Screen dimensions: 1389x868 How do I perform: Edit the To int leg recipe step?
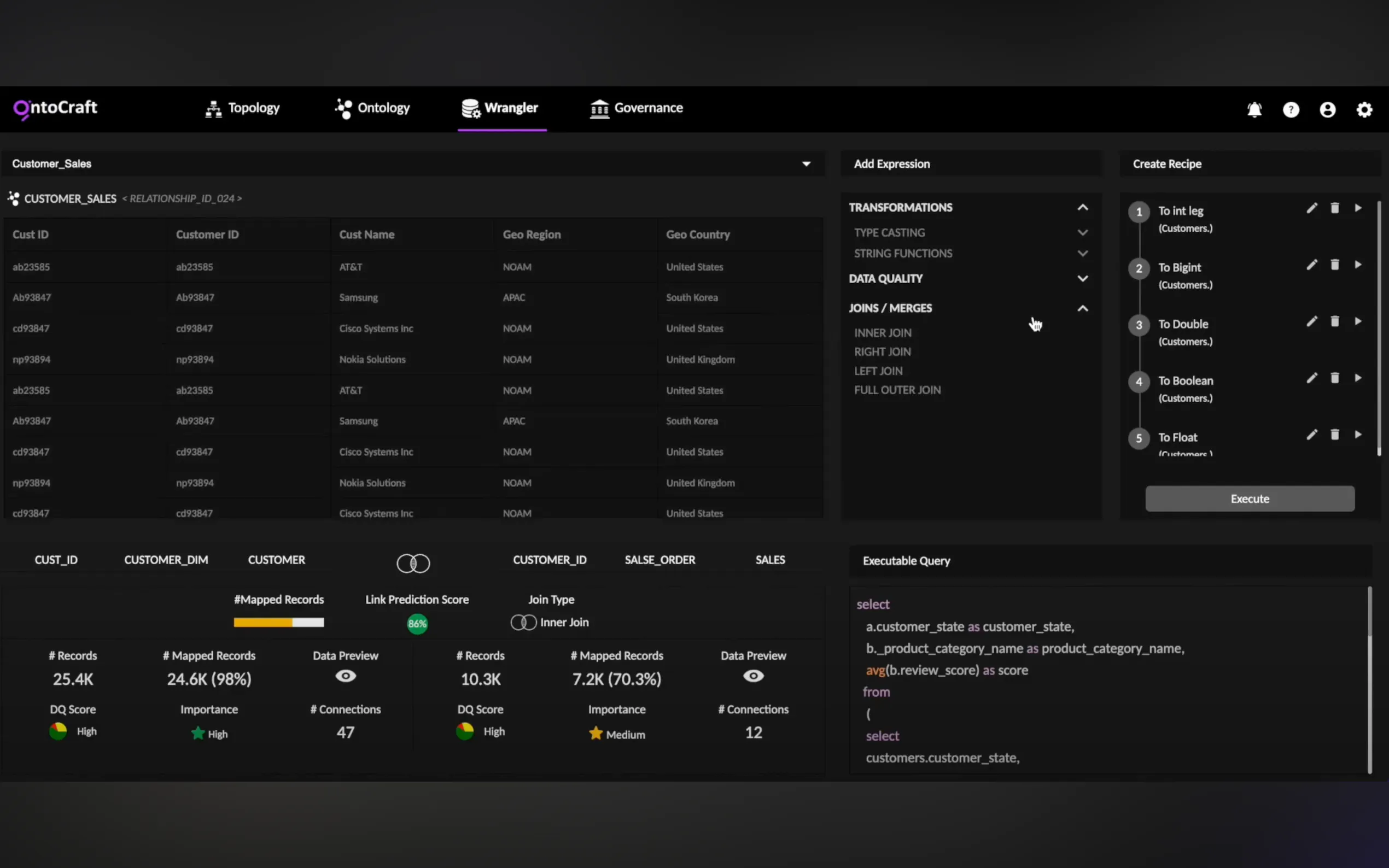point(1311,208)
